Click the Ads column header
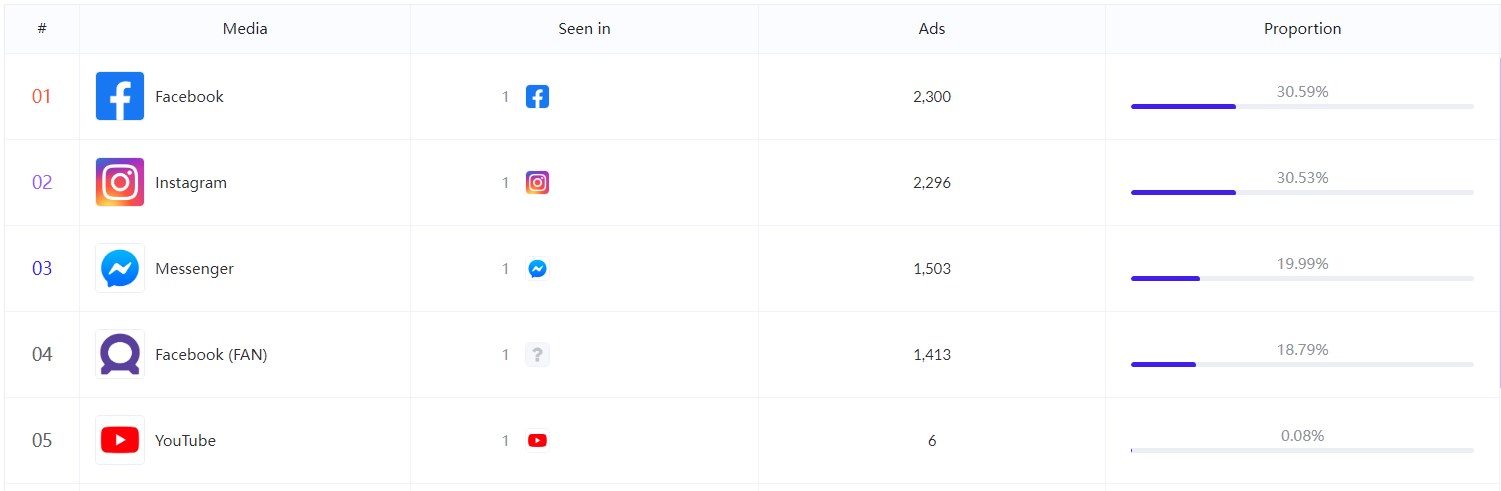This screenshot has height=491, width=1501. pos(932,29)
